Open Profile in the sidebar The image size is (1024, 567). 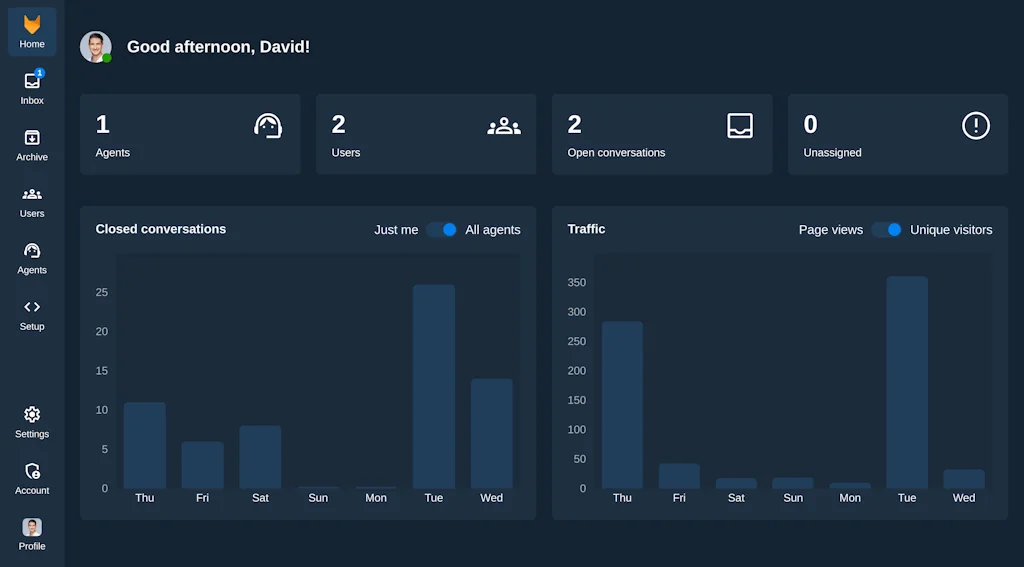32,533
